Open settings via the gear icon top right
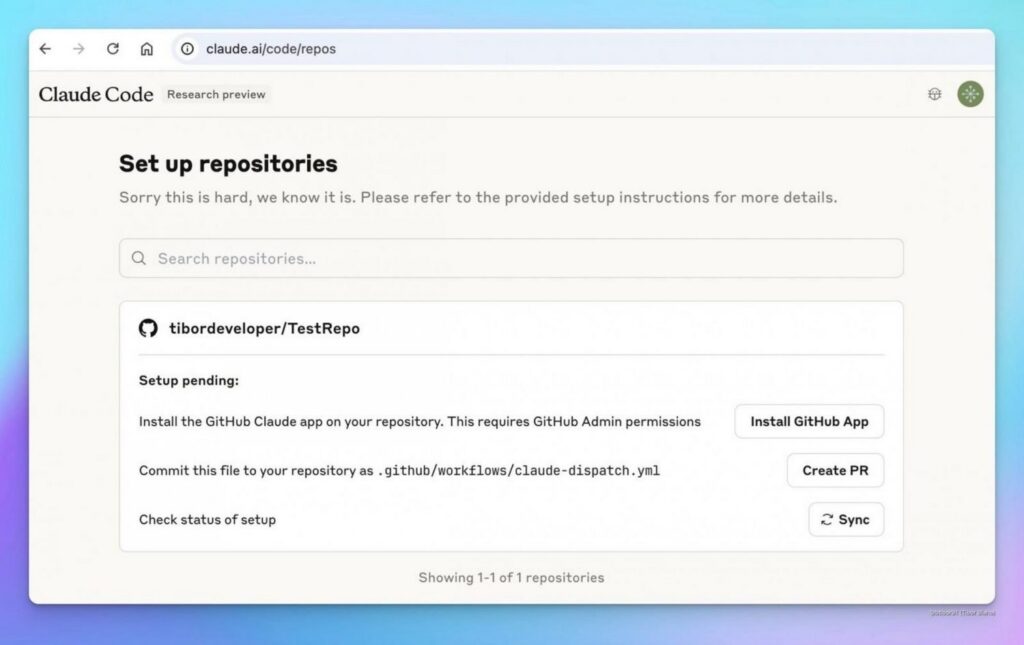The height and width of the screenshot is (645, 1024). [934, 93]
